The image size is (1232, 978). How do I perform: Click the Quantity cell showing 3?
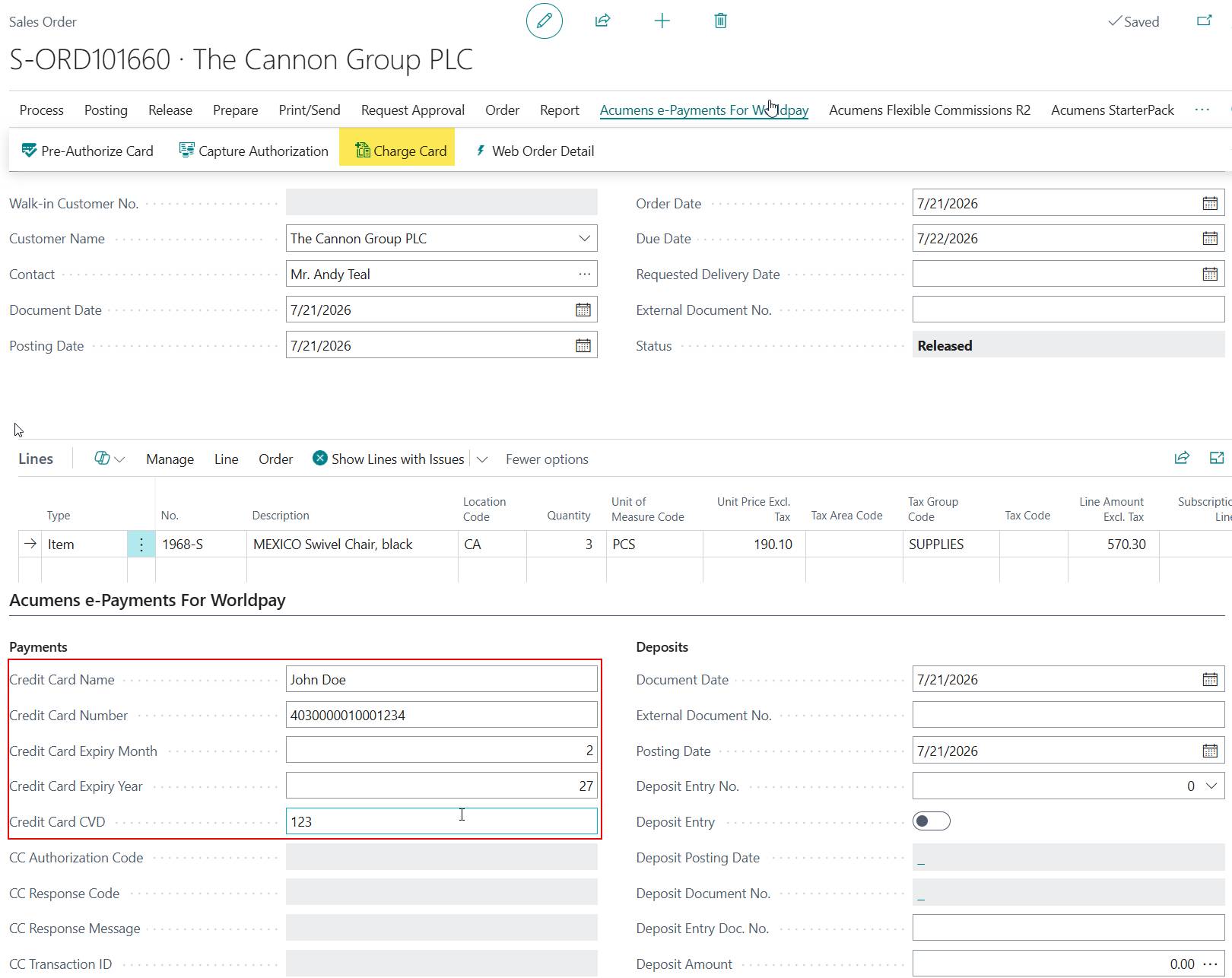click(x=566, y=545)
